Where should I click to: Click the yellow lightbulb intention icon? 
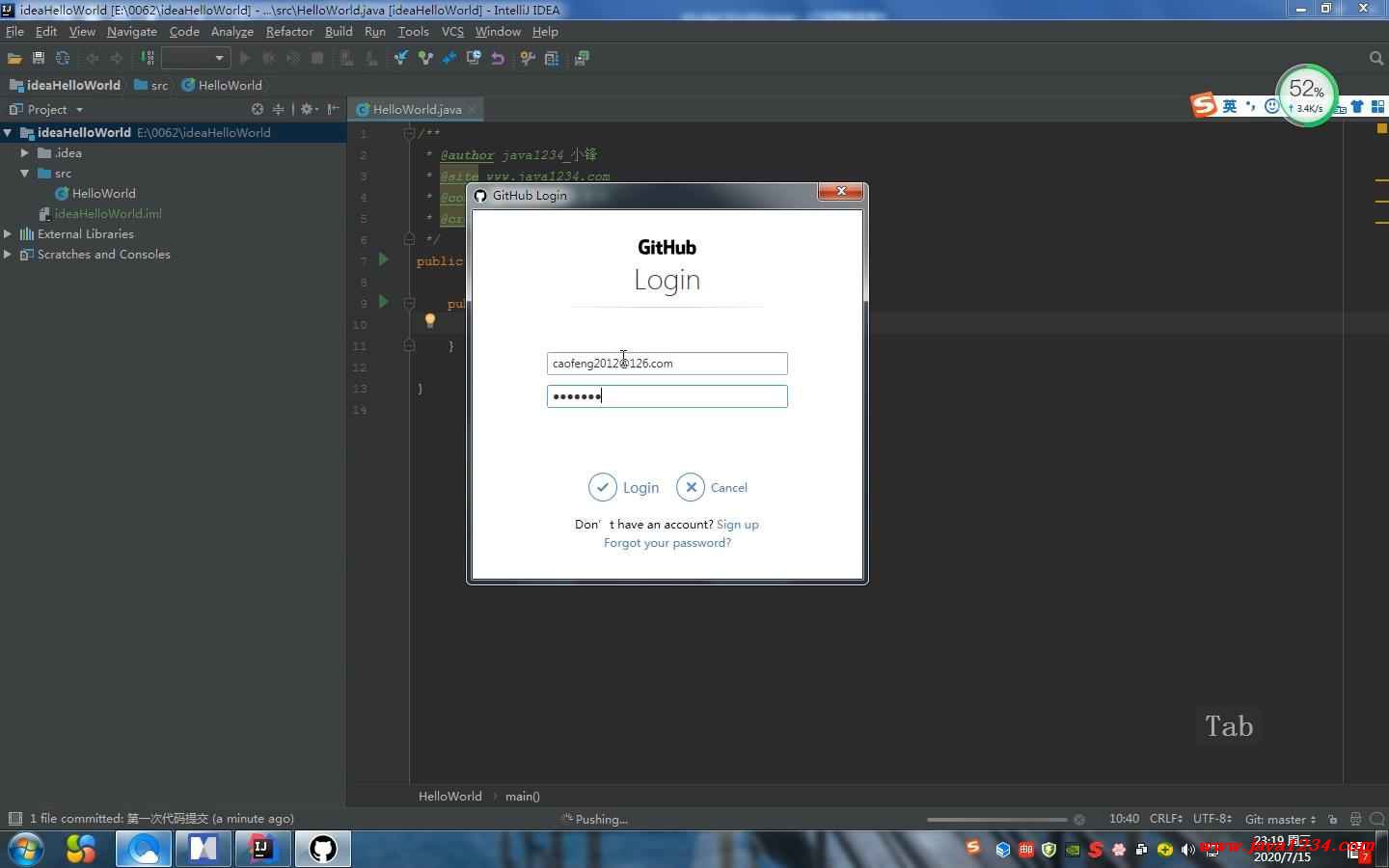(430, 321)
